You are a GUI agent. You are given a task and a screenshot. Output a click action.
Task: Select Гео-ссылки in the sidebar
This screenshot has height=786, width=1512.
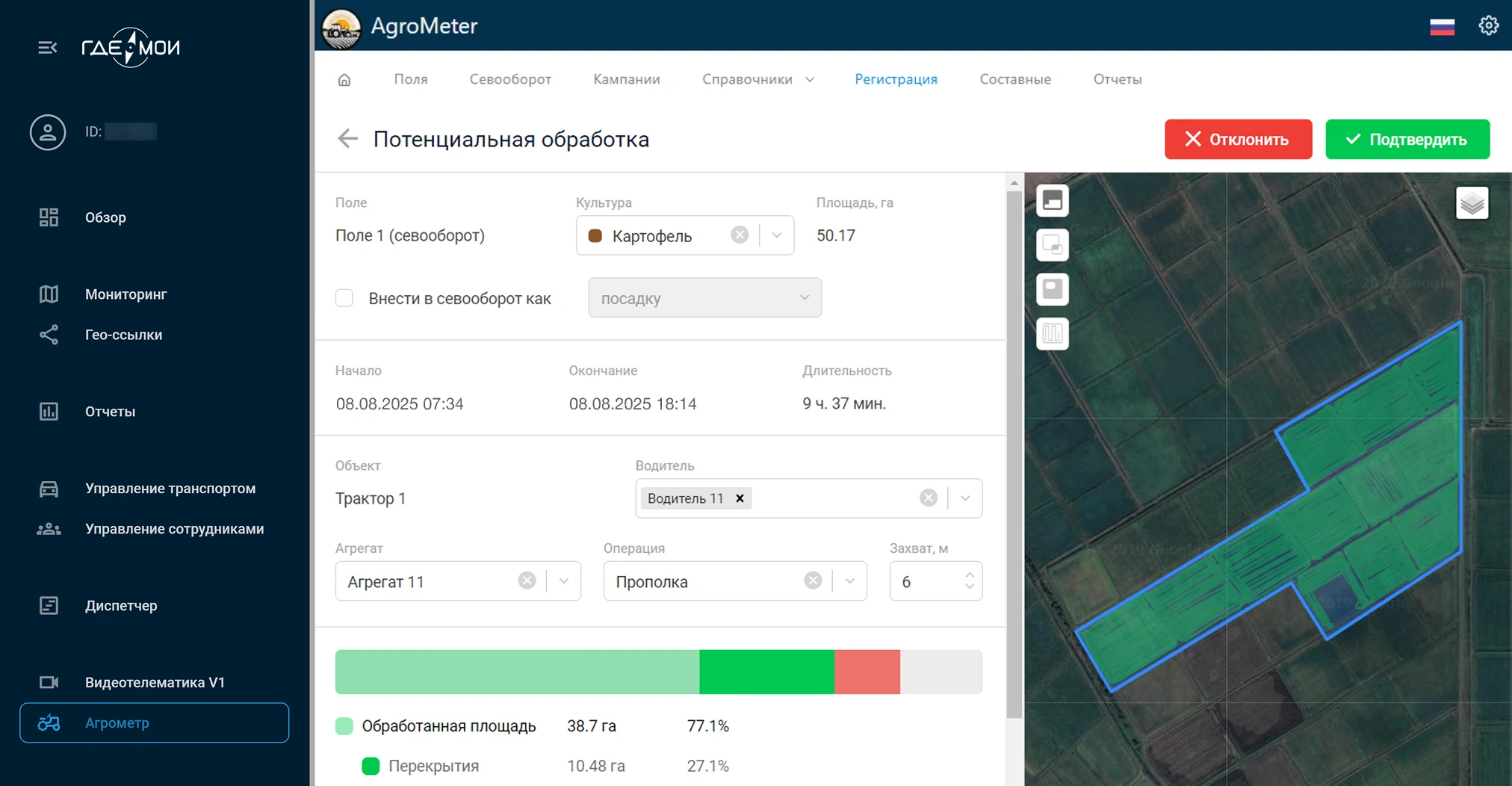[x=123, y=335]
